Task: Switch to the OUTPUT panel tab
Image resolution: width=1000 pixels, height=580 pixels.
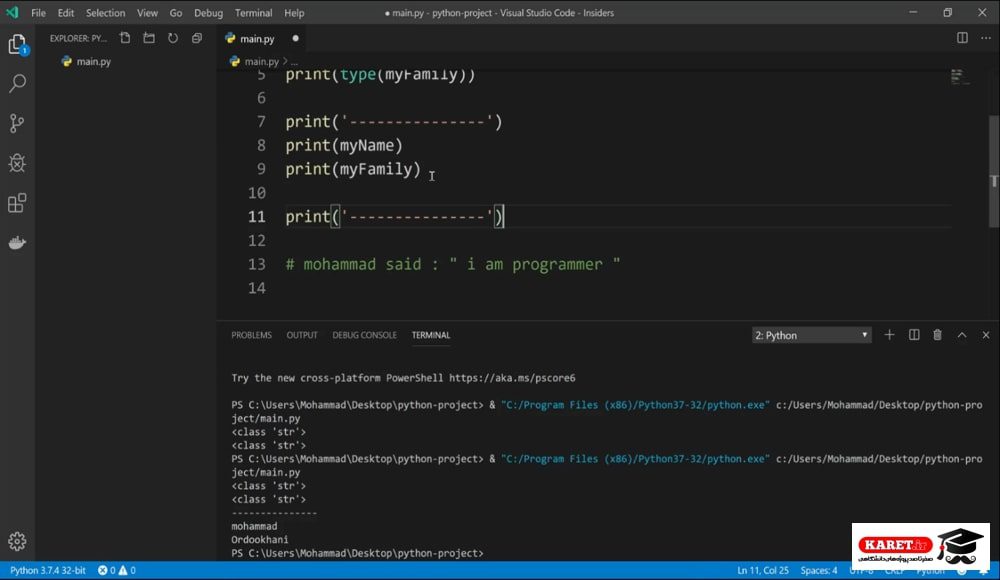Action: [302, 335]
